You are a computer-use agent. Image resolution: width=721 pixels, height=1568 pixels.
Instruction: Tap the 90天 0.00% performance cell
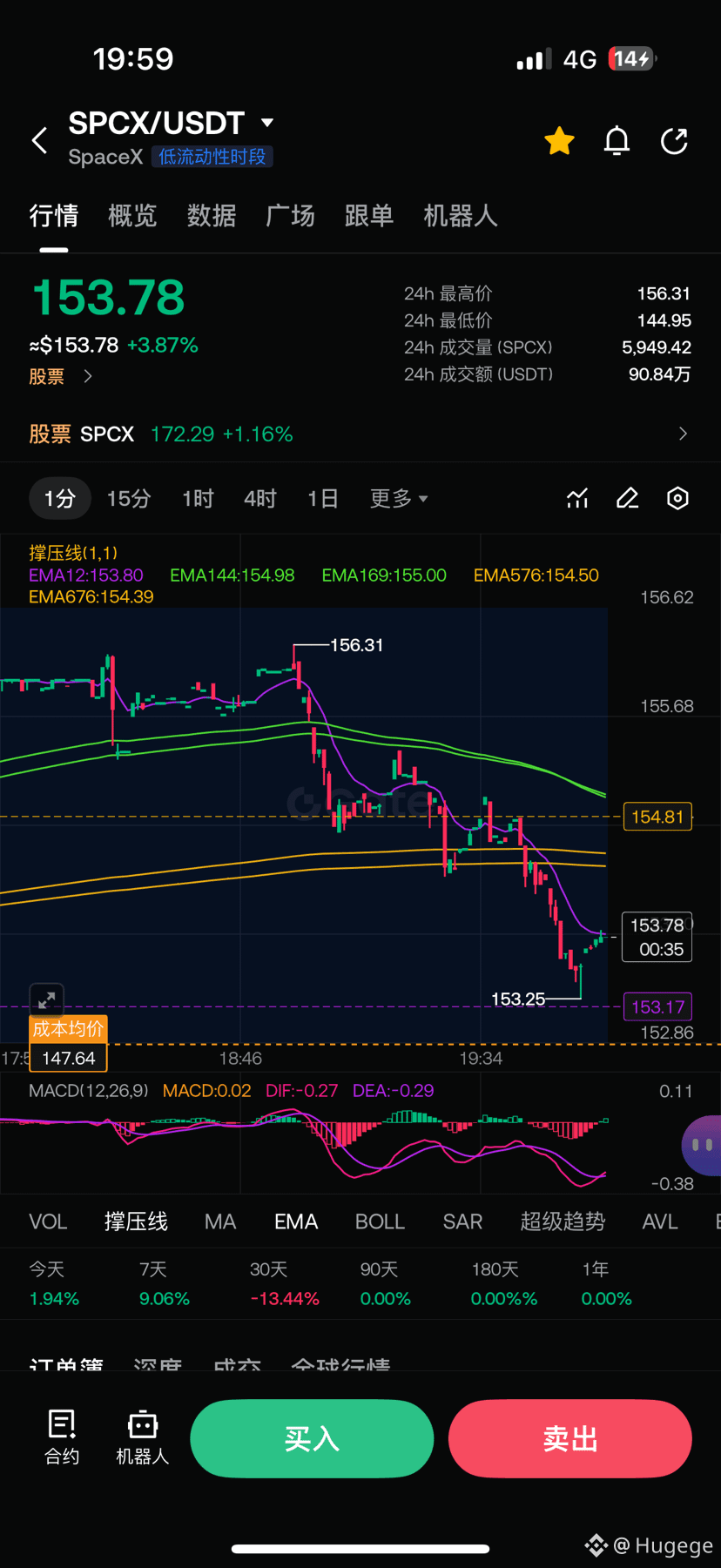tap(386, 1284)
